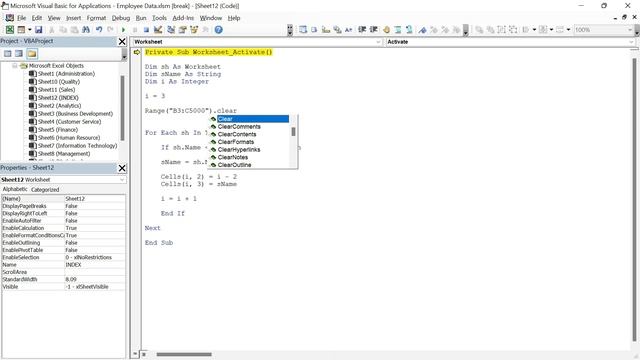The height and width of the screenshot is (360, 640).
Task: Open the Edit menu
Action: coord(37,18)
